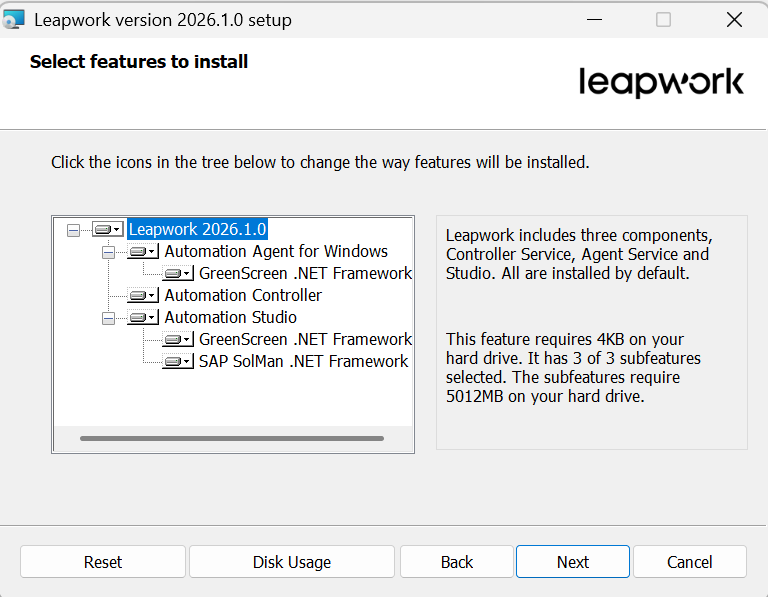Click the leapwork logo in the header
Viewport: 768px width, 597px height.
pos(661,82)
